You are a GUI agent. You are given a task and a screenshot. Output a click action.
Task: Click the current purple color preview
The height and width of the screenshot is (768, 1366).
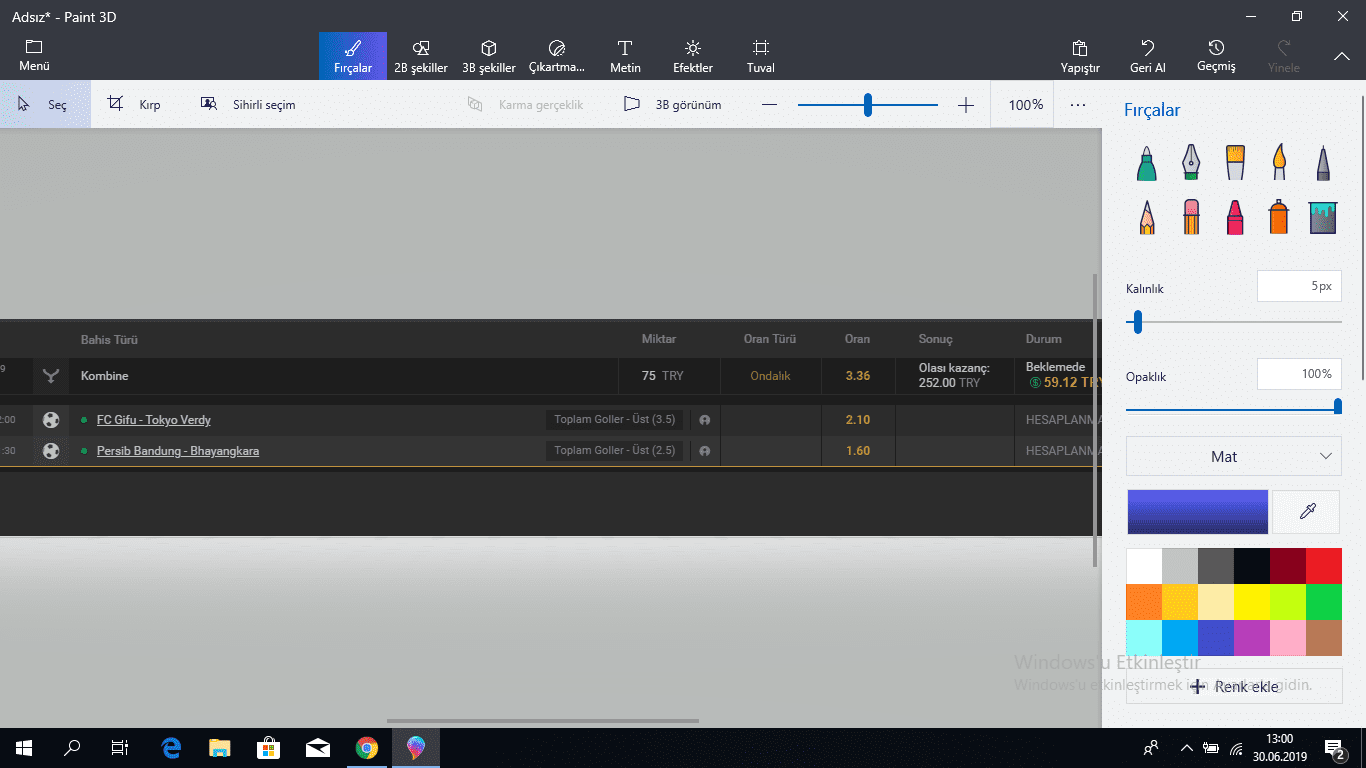tap(1197, 512)
